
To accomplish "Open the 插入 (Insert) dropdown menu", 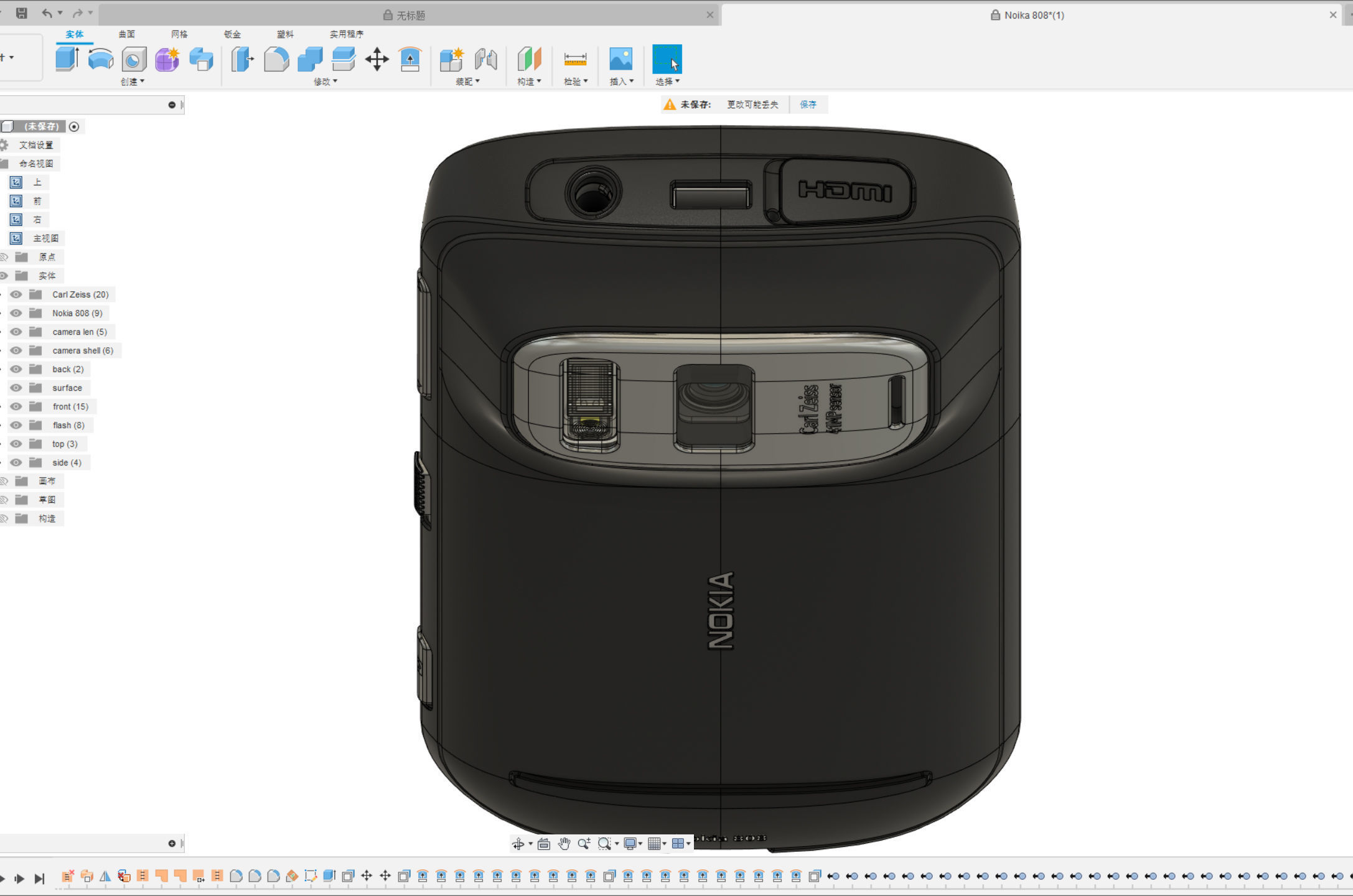I will [x=621, y=82].
